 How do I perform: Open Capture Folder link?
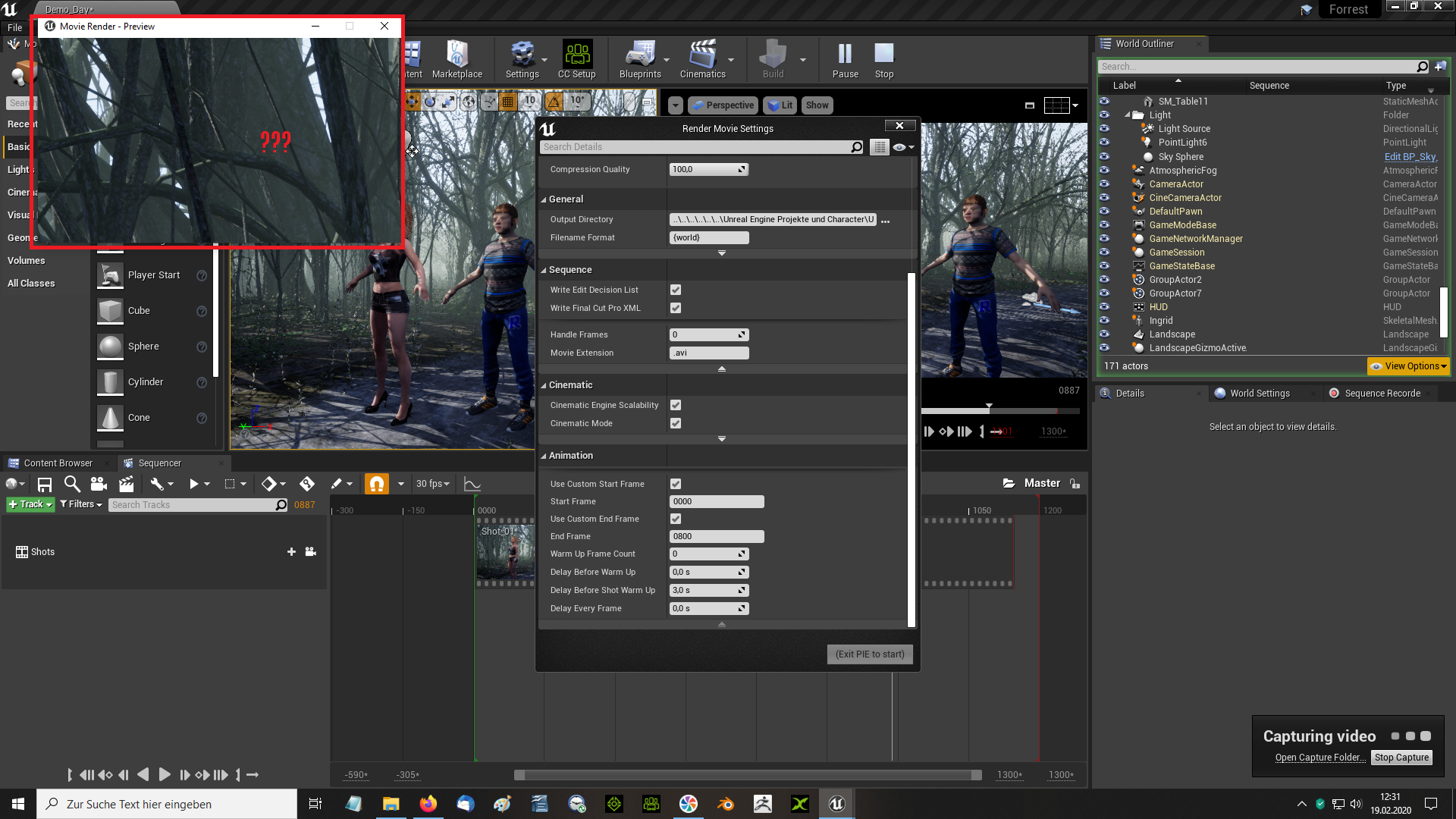coord(1319,758)
